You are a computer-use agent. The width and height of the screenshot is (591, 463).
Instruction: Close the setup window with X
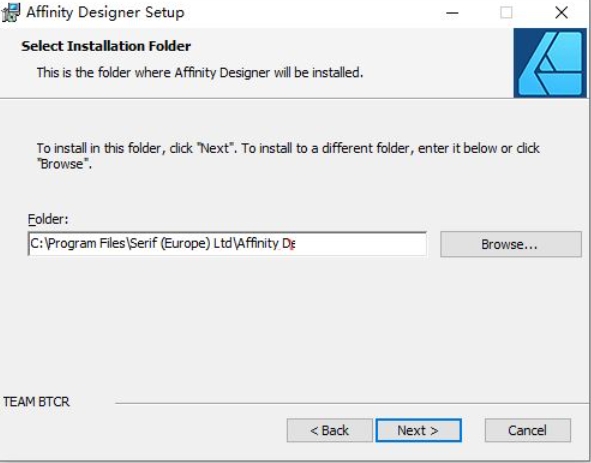click(561, 13)
